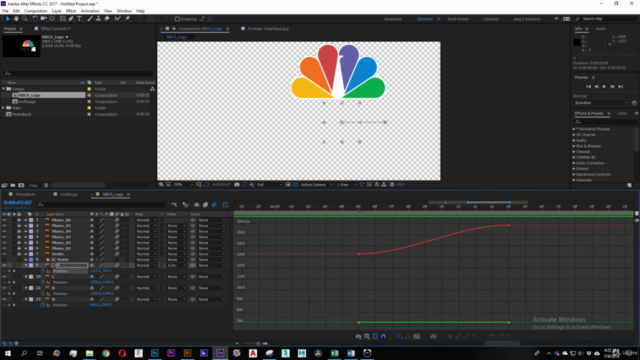This screenshot has height=360, width=640.
Task: Select the Clone Stamp tool
Action: coord(98,19)
